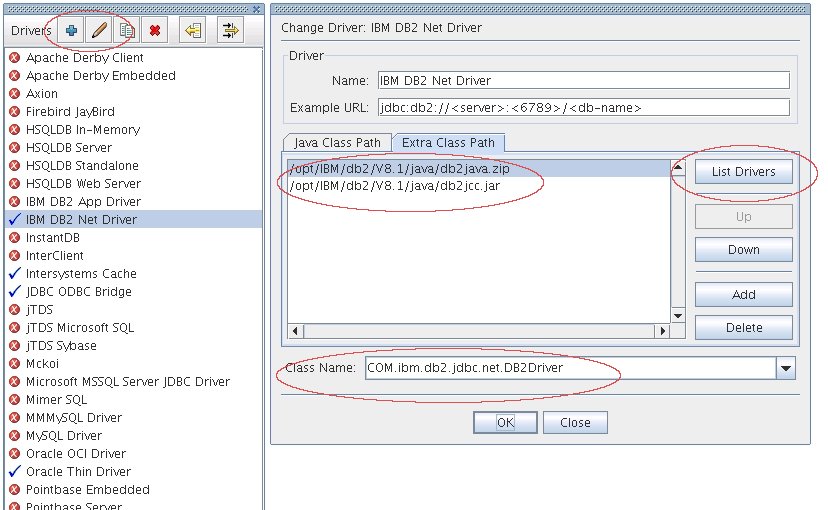Select the Apache Derby Client driver
Image resolution: width=828 pixels, height=510 pixels.
[x=84, y=57]
